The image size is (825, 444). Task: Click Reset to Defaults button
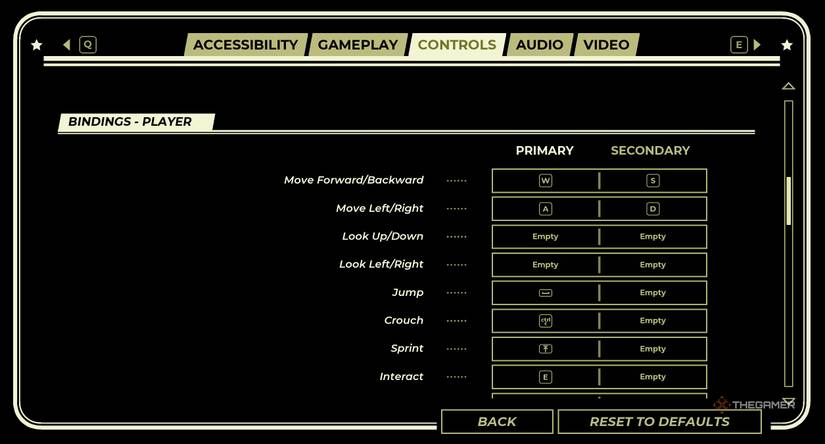tap(659, 422)
